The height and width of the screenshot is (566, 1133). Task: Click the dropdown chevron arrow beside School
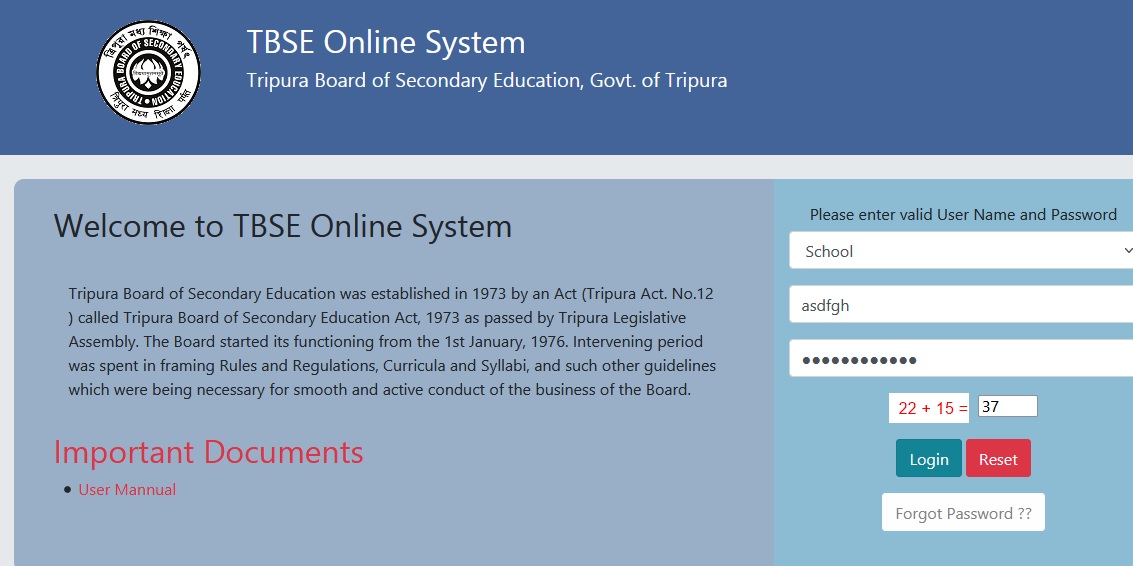tap(1127, 251)
